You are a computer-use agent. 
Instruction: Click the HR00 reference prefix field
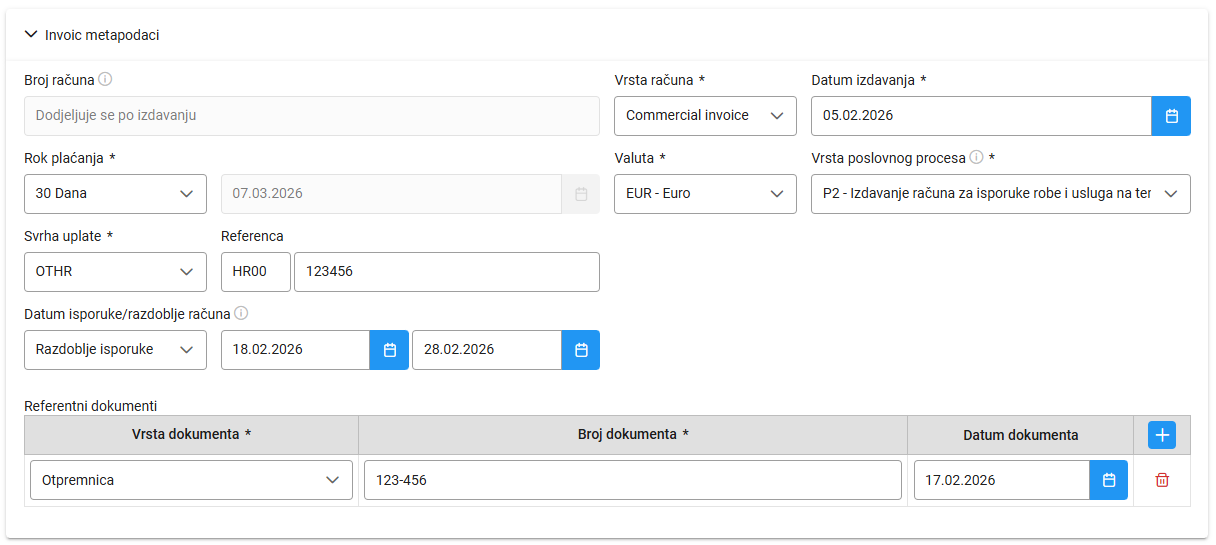[x=256, y=272]
